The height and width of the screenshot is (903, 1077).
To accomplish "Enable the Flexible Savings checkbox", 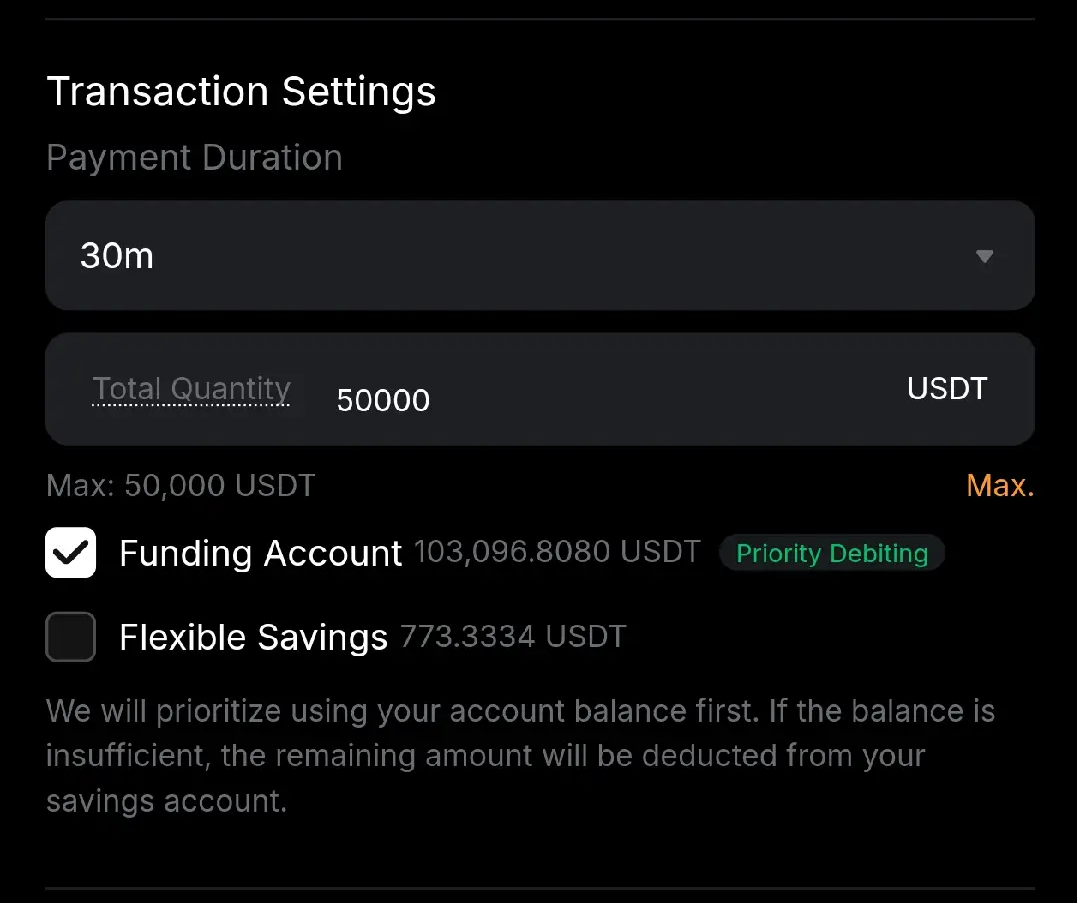I will point(70,637).
